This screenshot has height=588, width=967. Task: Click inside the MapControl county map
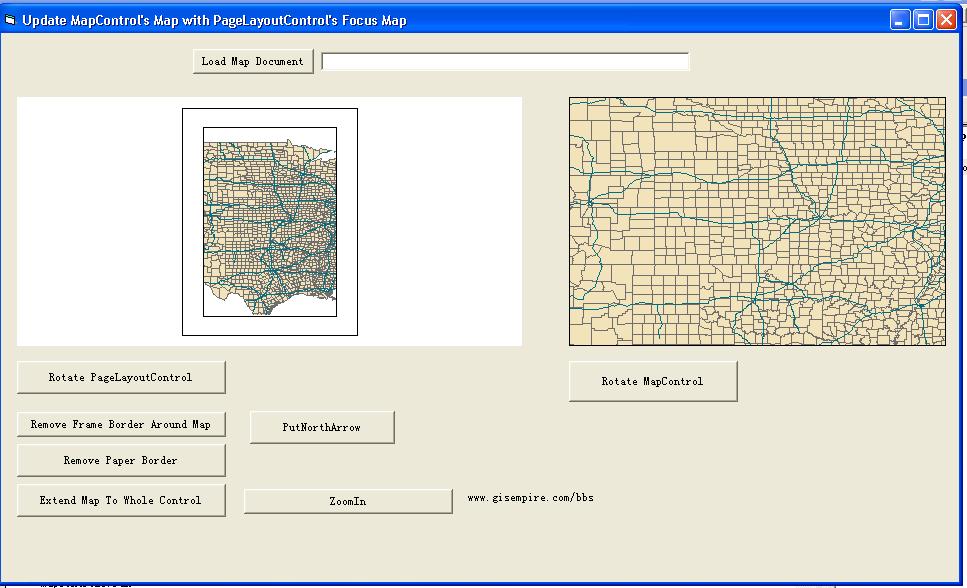coord(757,221)
